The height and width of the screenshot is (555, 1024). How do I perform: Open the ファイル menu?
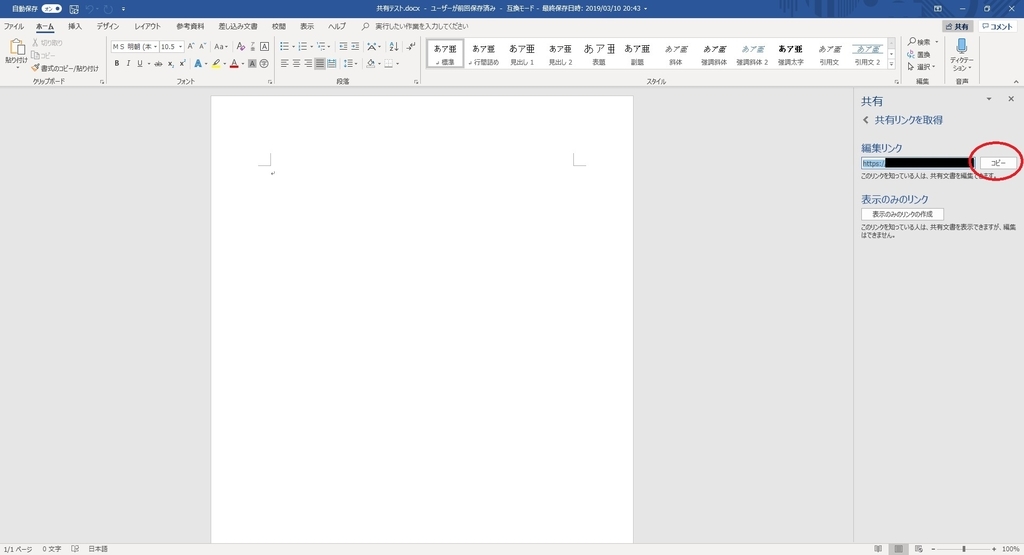click(14, 26)
